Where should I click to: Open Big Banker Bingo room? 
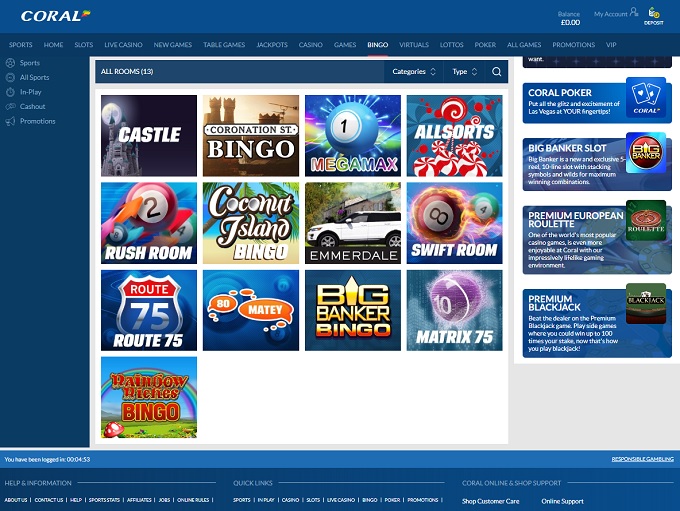[353, 310]
